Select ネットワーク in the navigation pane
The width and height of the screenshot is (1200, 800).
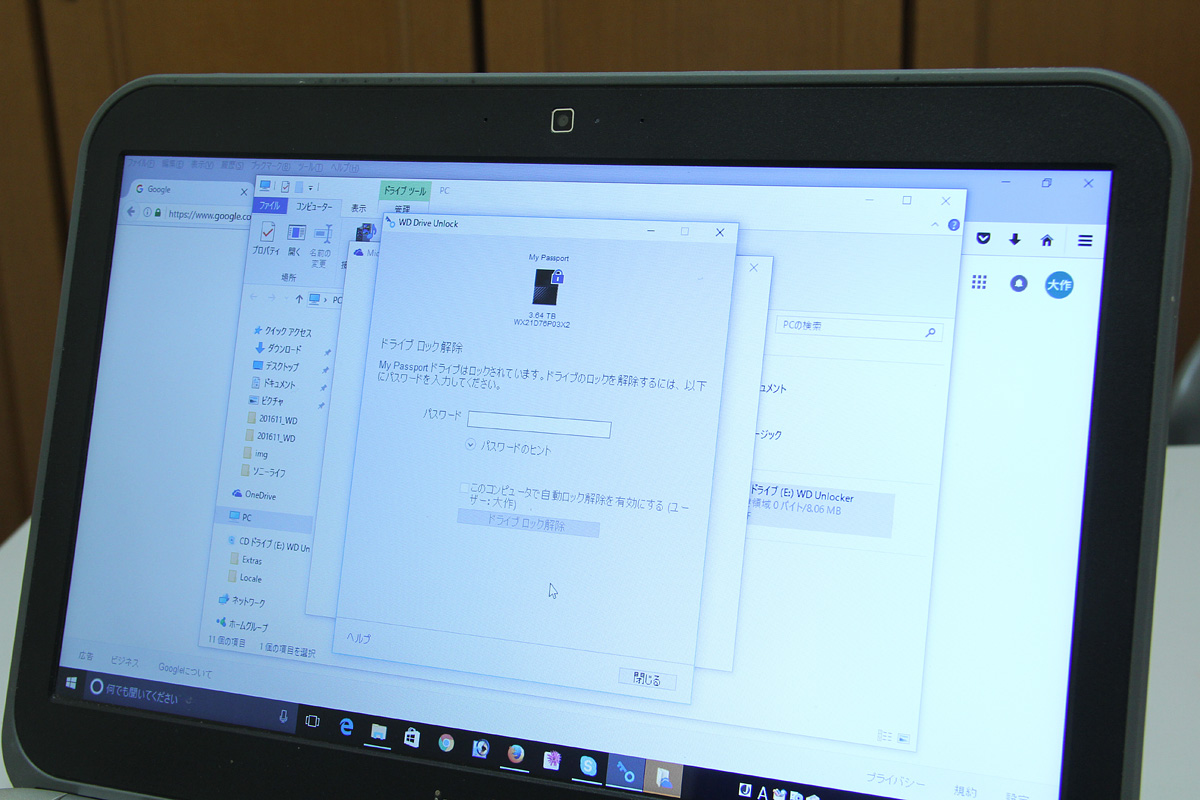[241, 601]
